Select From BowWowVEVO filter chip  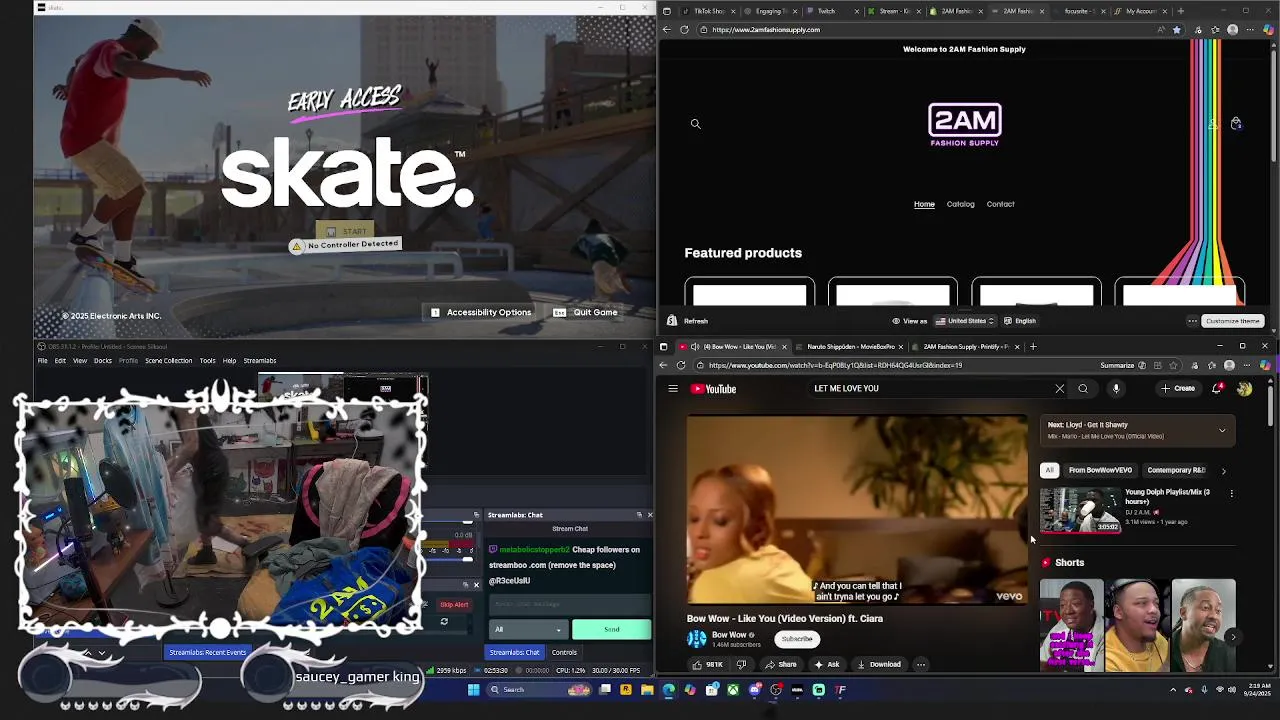[1100, 471]
